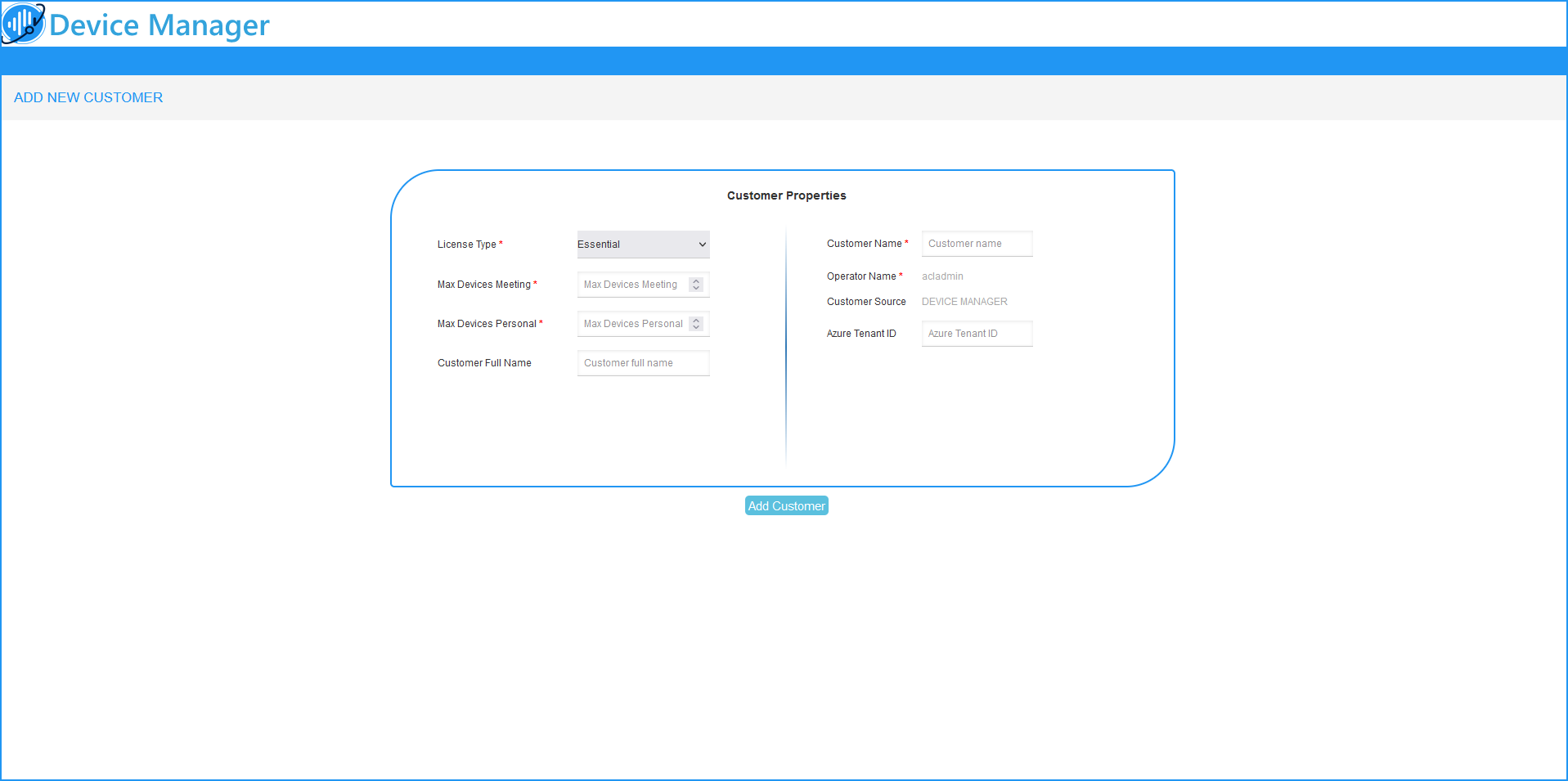Click the Azure Tenant ID input

(977, 334)
